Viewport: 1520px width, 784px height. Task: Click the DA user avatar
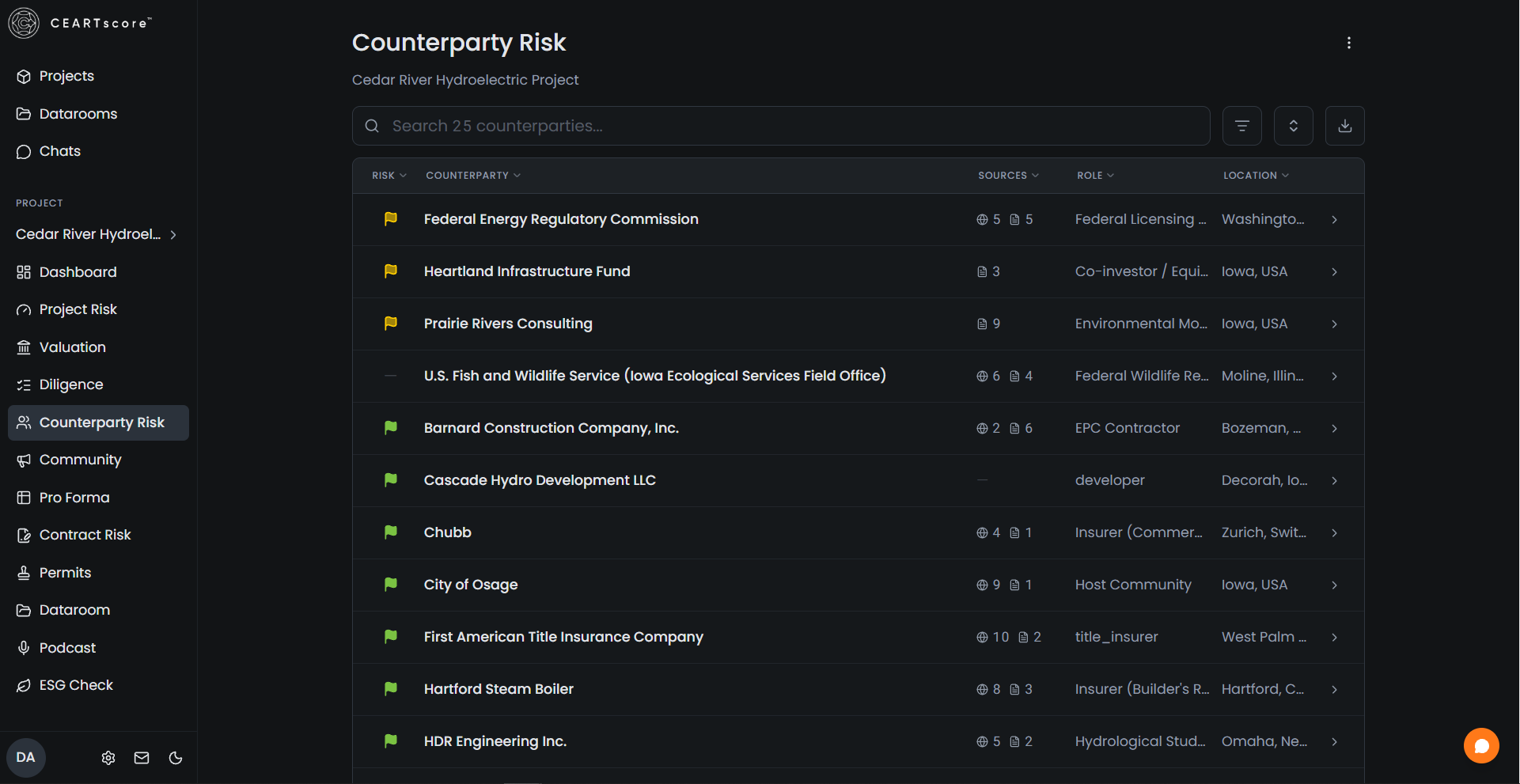(26, 757)
